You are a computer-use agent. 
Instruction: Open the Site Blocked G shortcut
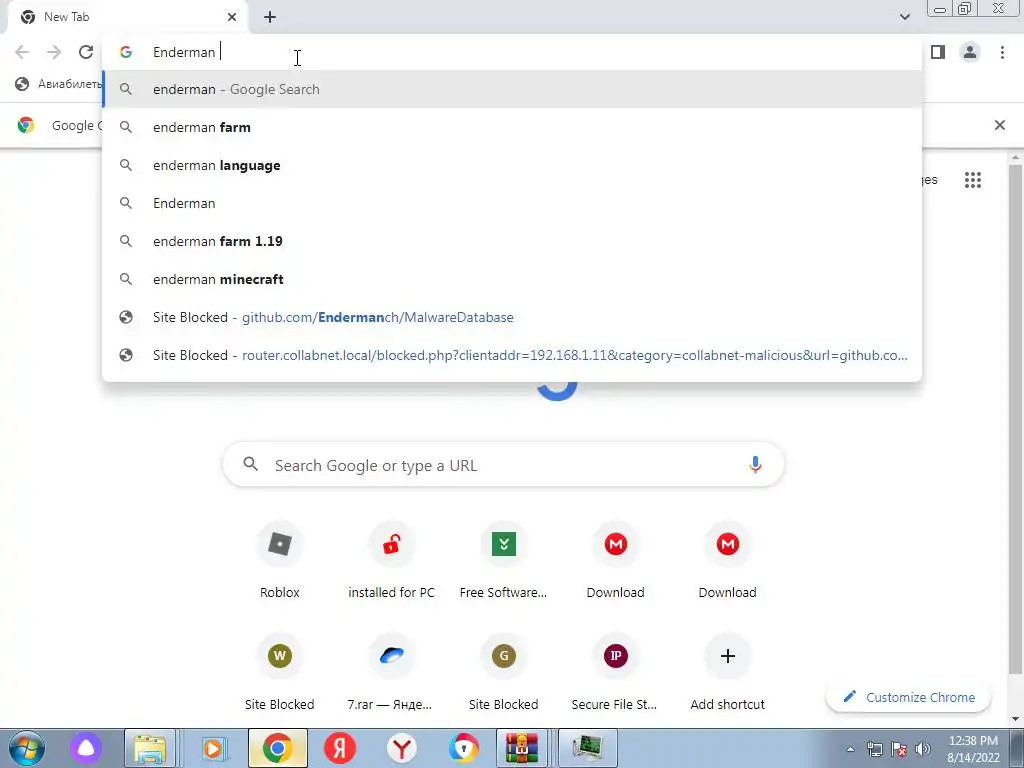click(x=504, y=674)
